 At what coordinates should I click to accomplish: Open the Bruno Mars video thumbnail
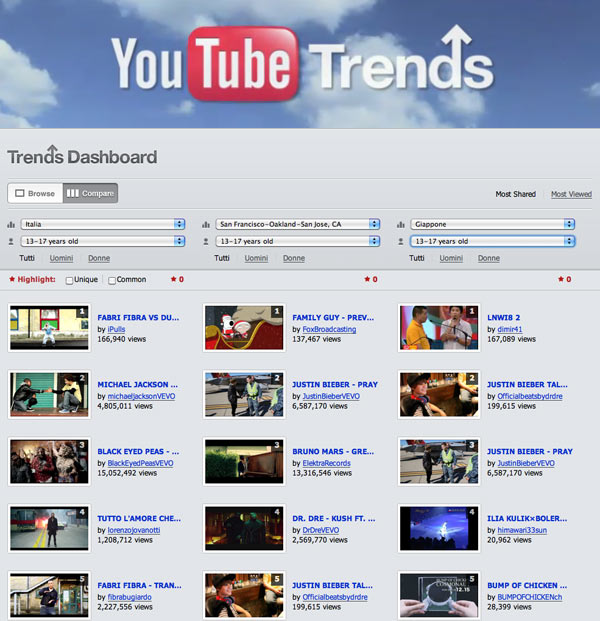pyautogui.click(x=244, y=461)
